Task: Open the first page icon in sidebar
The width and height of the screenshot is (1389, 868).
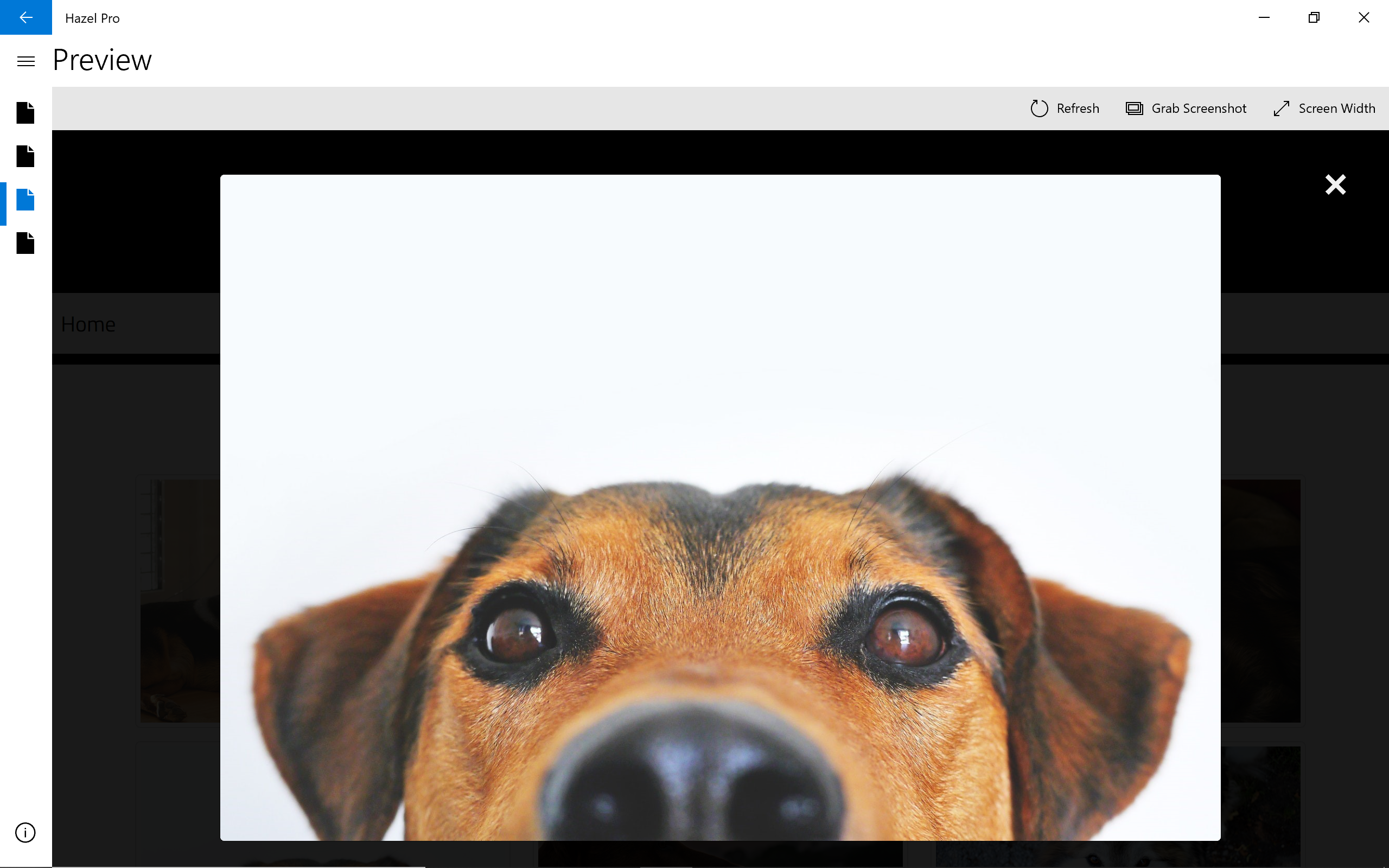Action: pyautogui.click(x=26, y=112)
